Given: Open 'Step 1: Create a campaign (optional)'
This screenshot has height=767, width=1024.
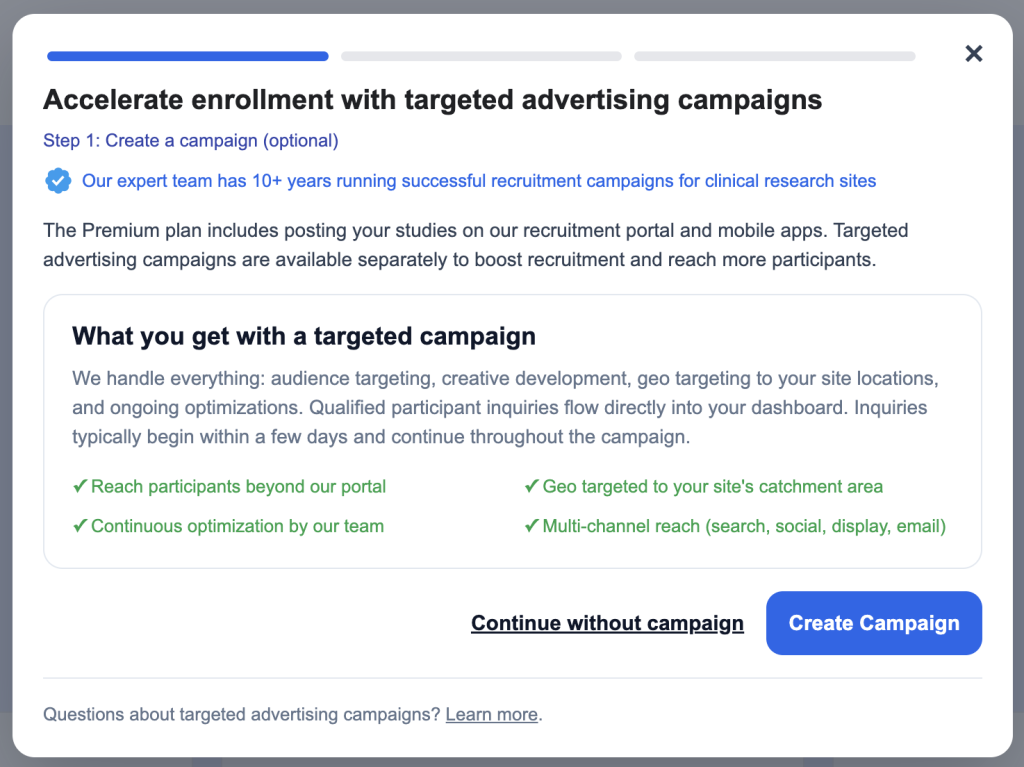Looking at the screenshot, I should click(190, 140).
